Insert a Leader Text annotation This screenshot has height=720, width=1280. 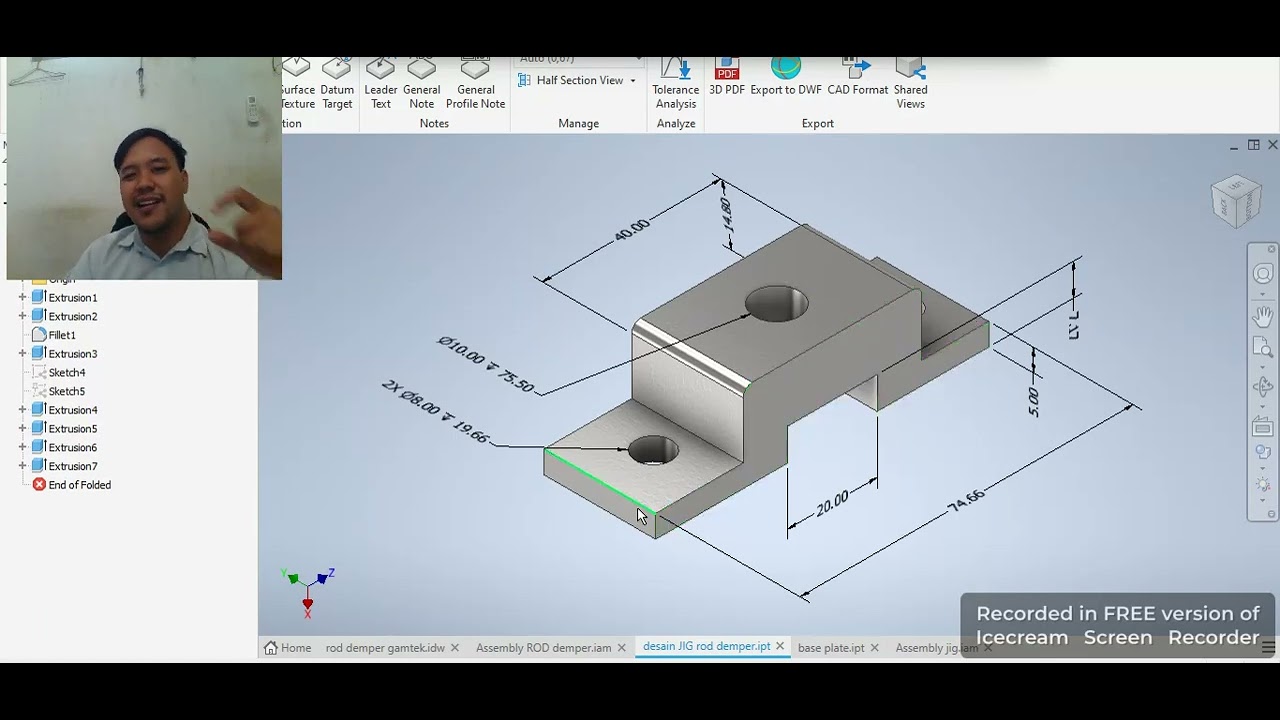(381, 84)
